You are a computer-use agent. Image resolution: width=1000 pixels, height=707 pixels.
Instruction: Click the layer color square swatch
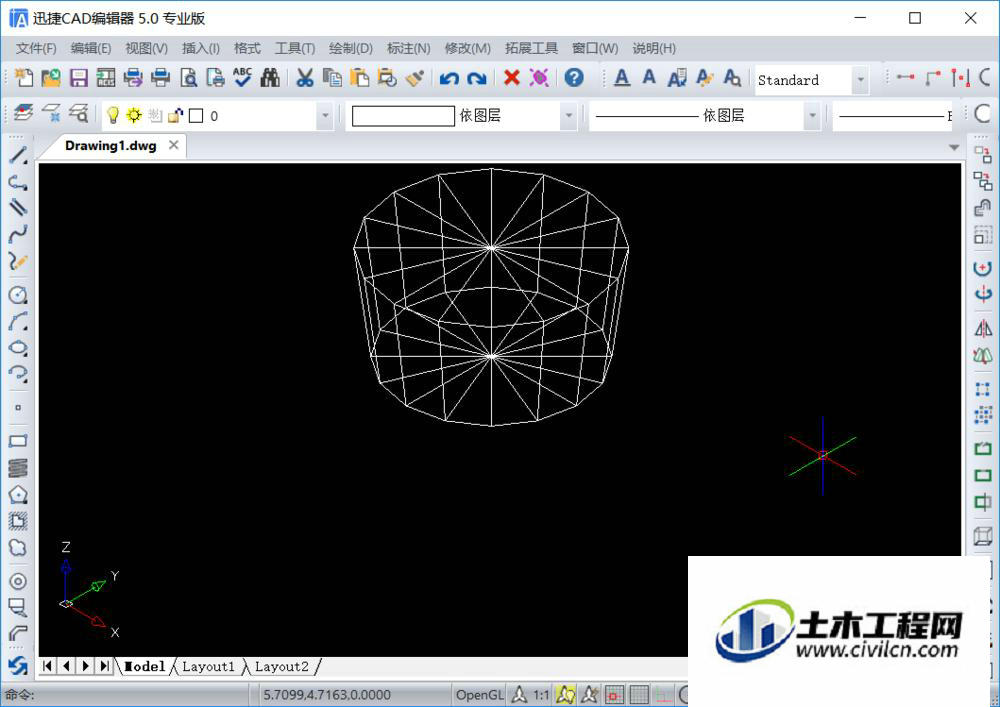[x=196, y=116]
